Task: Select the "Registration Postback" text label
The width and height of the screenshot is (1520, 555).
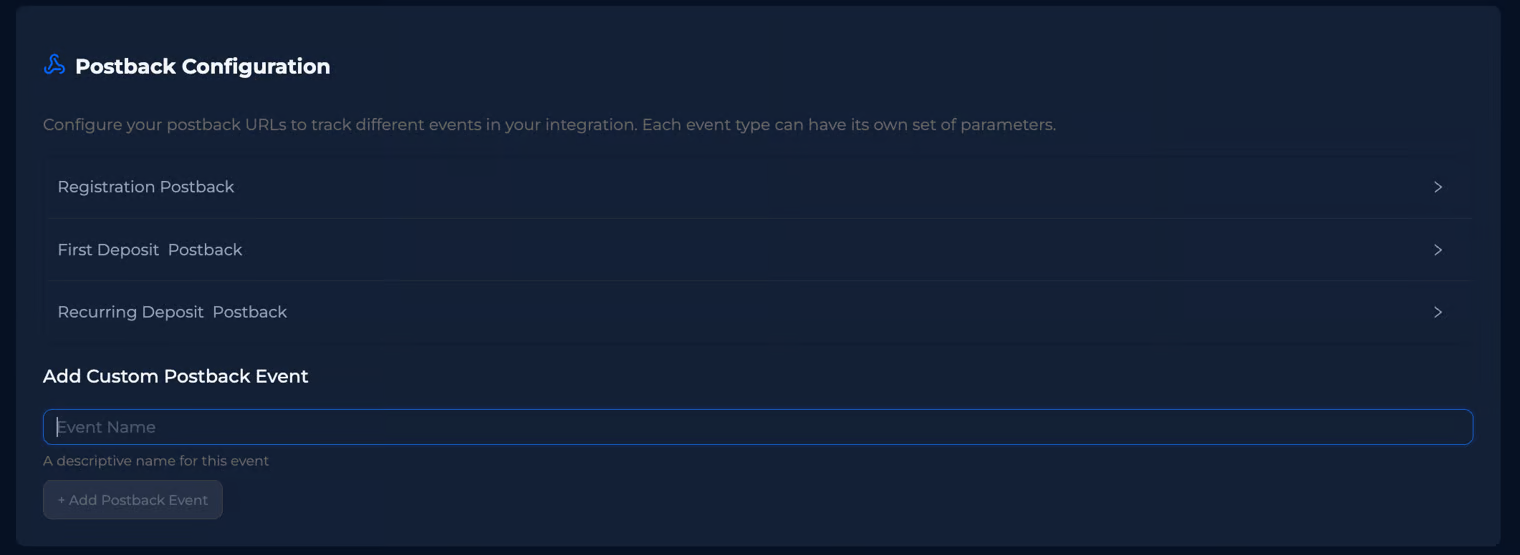Action: pos(146,187)
